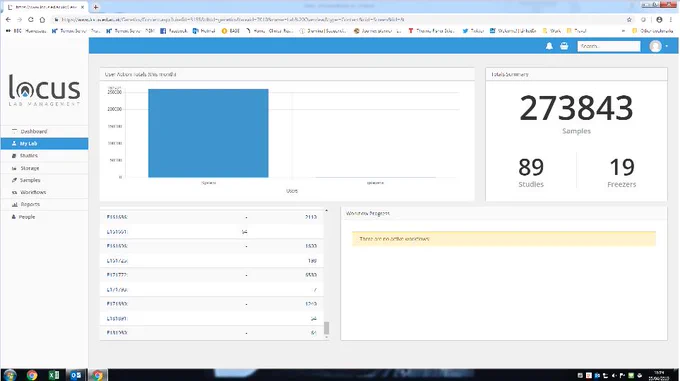This screenshot has width=680, height=381.
Task: Open Outlook from the taskbar
Action: [x=76, y=375]
